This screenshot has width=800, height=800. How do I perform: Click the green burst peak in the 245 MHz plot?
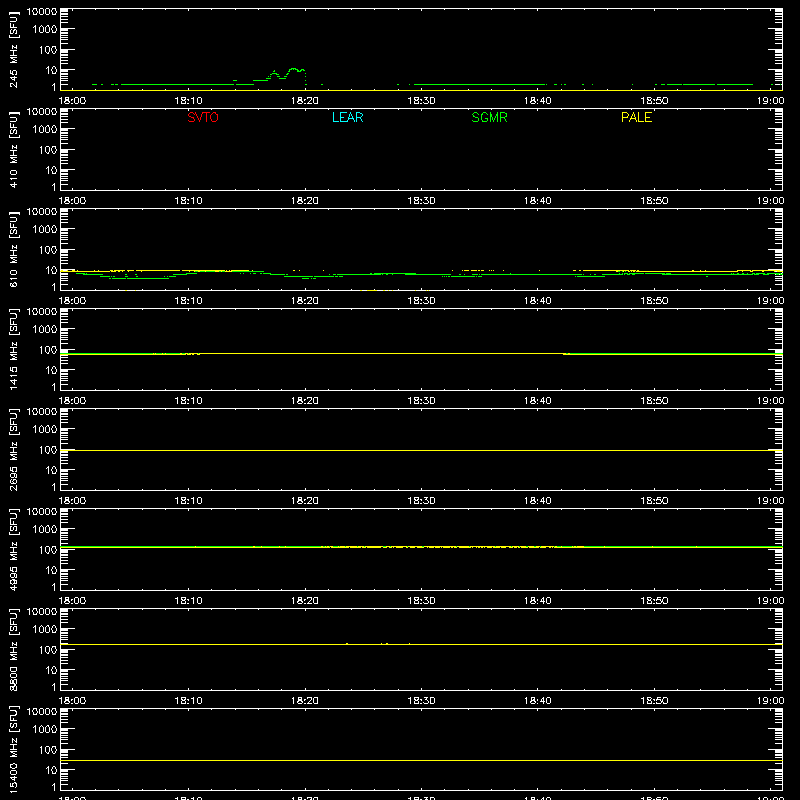coord(294,69)
